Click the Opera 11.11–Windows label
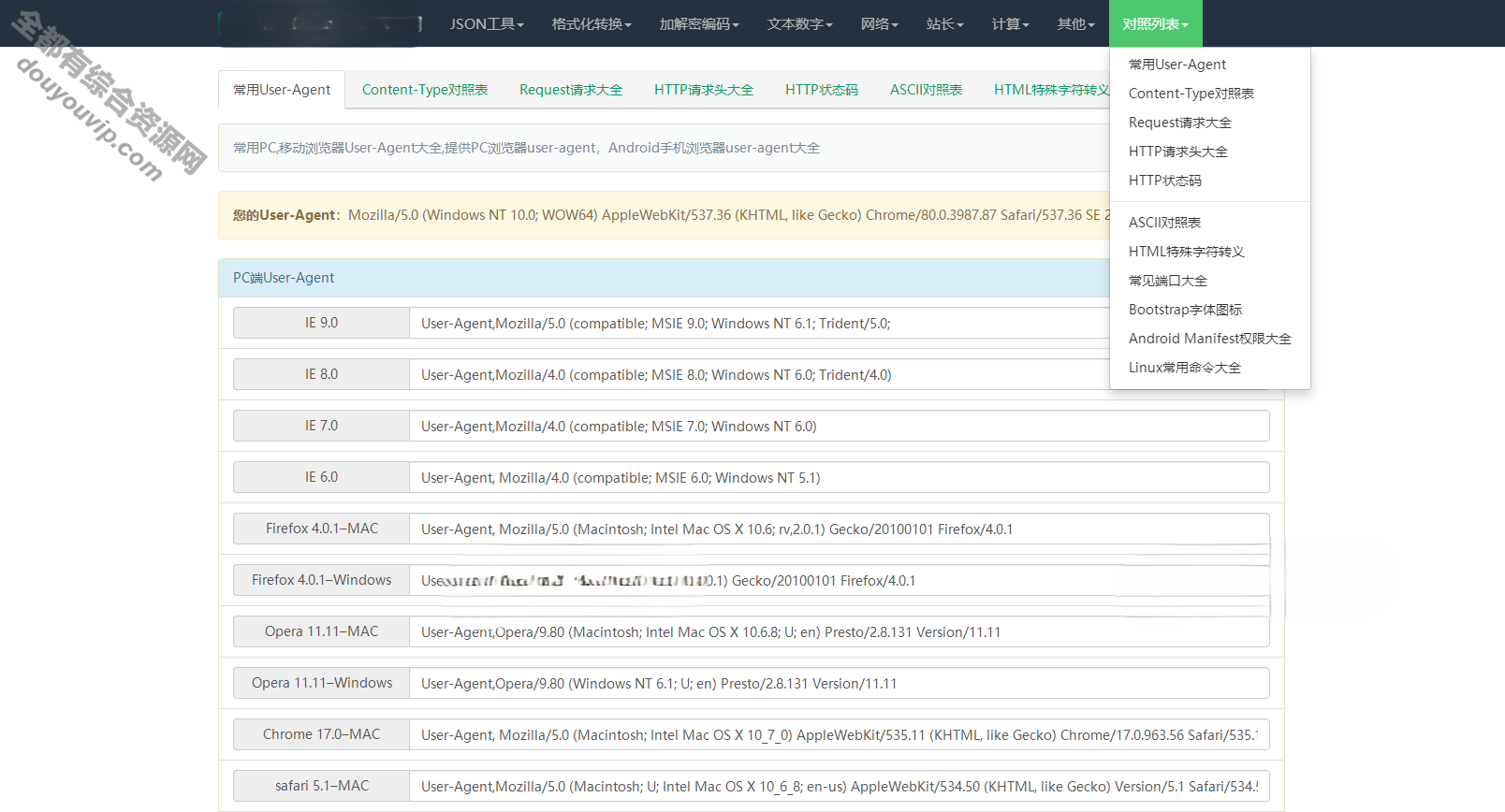The width and height of the screenshot is (1505, 812). tap(321, 683)
